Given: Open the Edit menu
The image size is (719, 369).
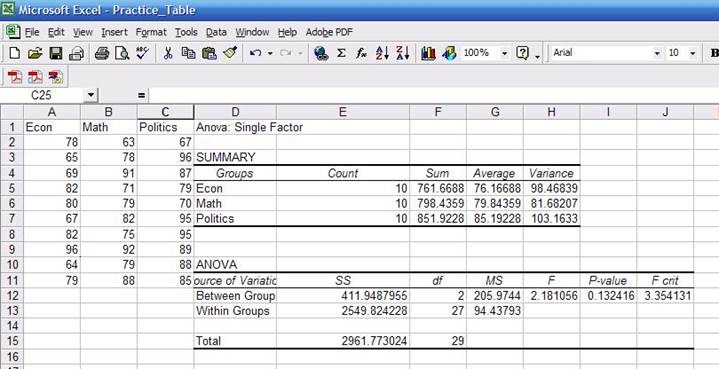Looking at the screenshot, I should (x=56, y=33).
